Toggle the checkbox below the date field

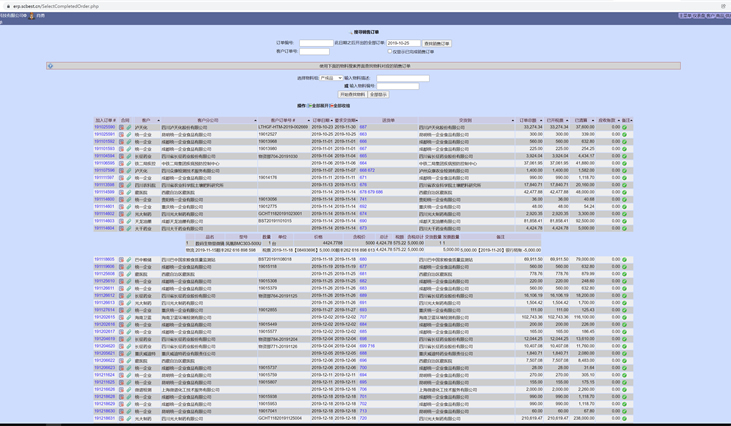coord(390,52)
